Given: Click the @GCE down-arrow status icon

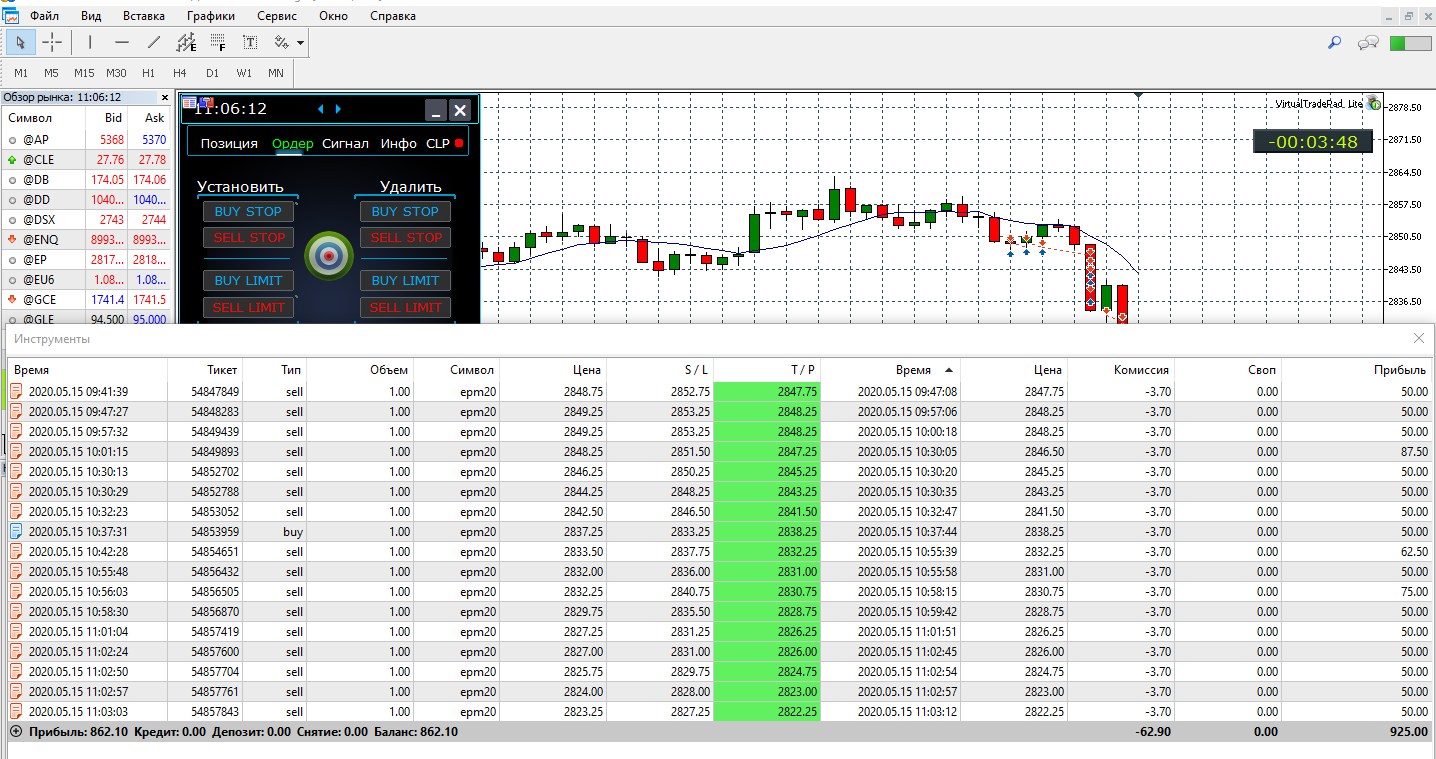Looking at the screenshot, I should click(x=12, y=300).
